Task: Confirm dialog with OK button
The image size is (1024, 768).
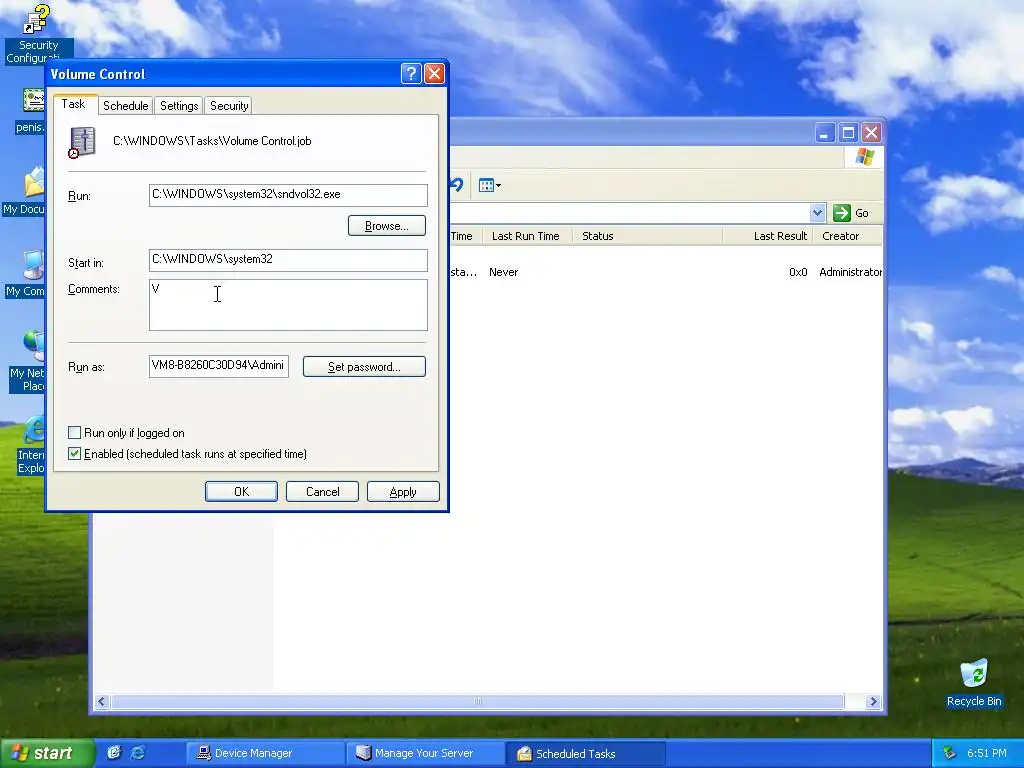Action: (241, 492)
